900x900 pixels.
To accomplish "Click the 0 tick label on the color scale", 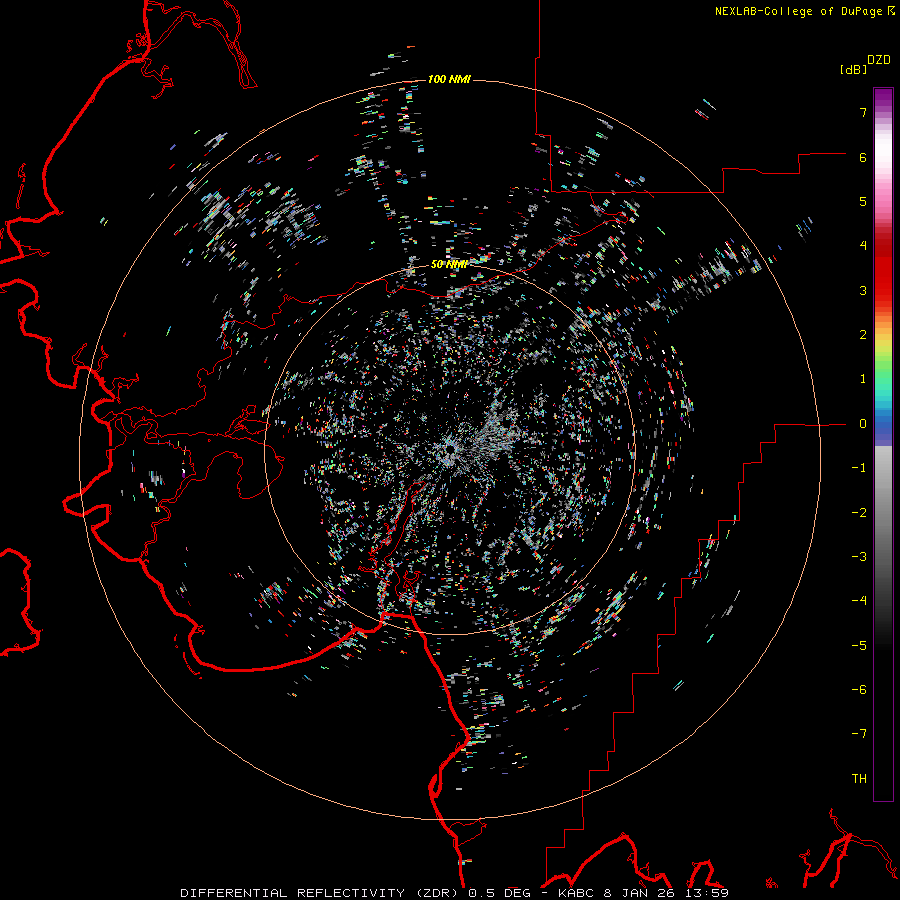I will tap(862, 424).
